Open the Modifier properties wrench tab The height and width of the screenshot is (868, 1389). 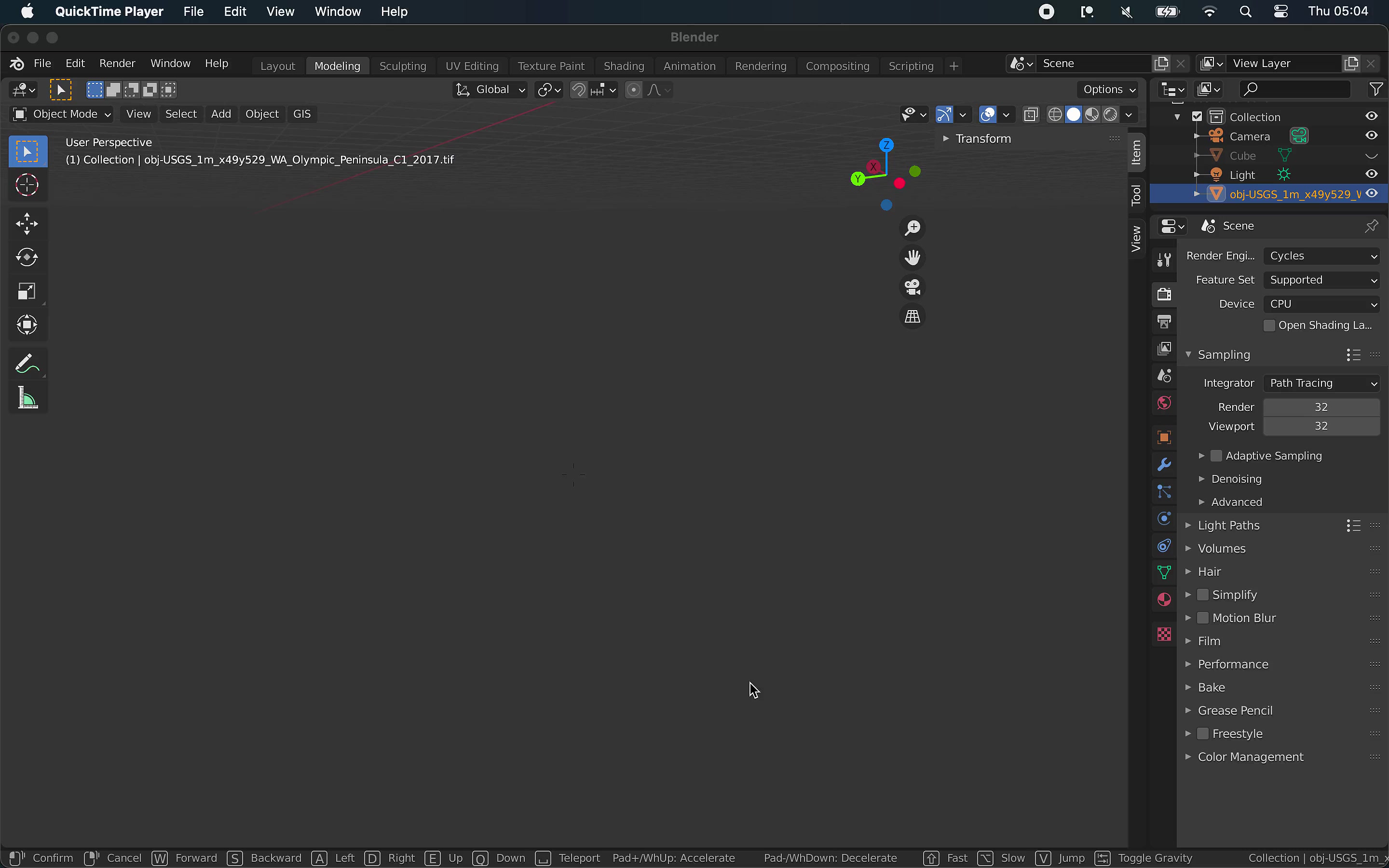[x=1164, y=464]
